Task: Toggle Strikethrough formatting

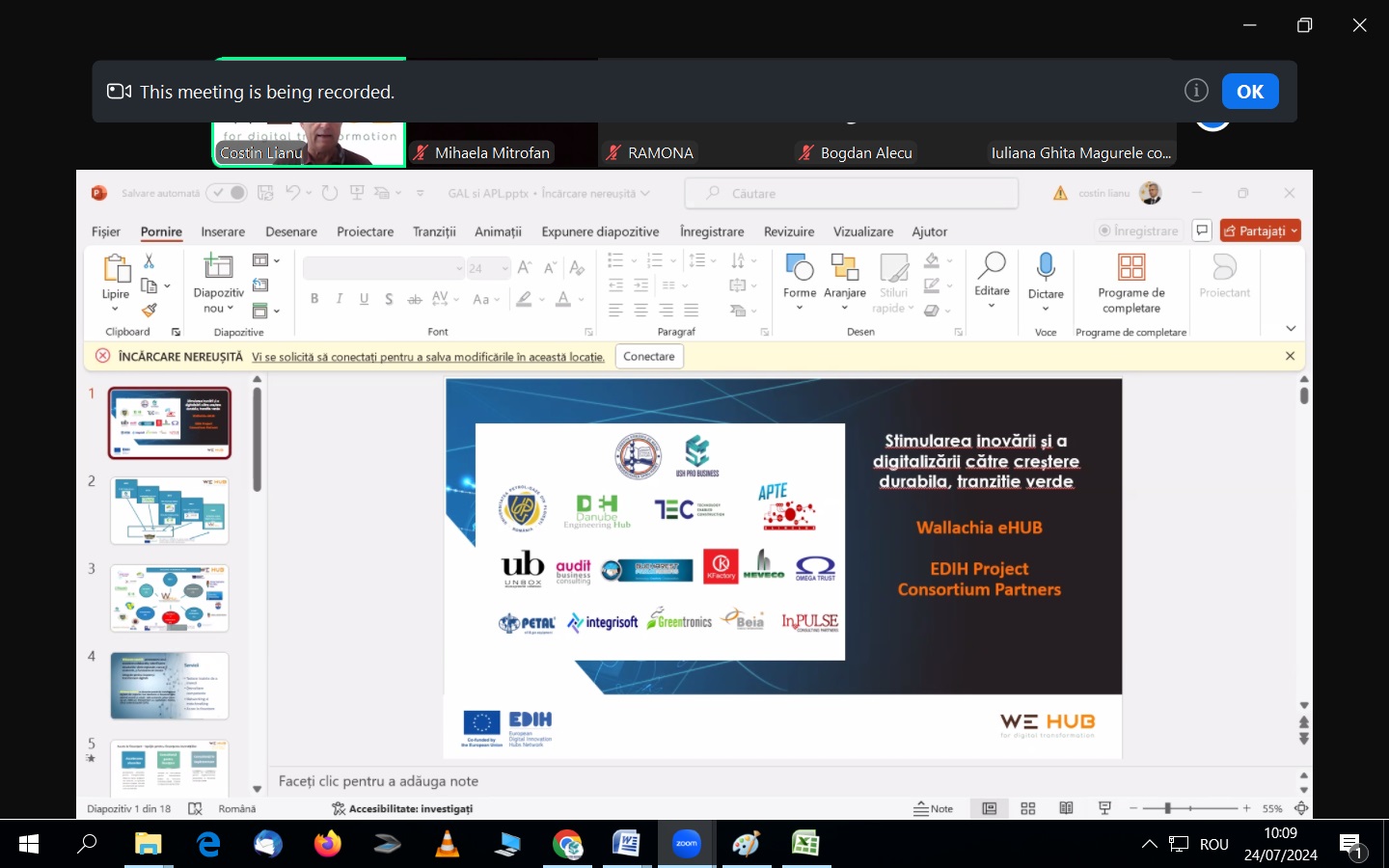Action: pos(415,299)
